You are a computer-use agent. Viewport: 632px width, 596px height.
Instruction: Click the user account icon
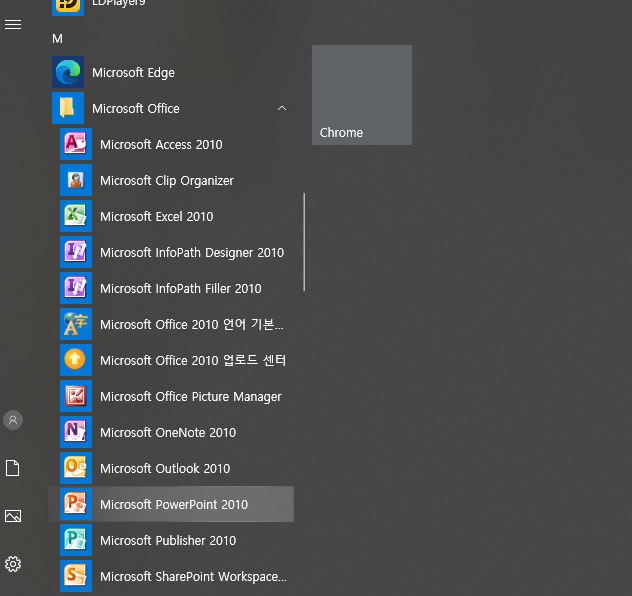[13, 420]
